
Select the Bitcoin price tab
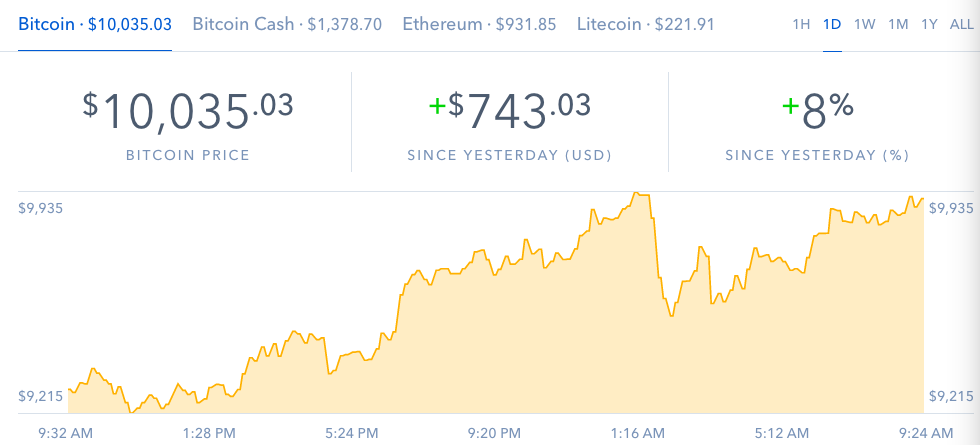tap(94, 23)
